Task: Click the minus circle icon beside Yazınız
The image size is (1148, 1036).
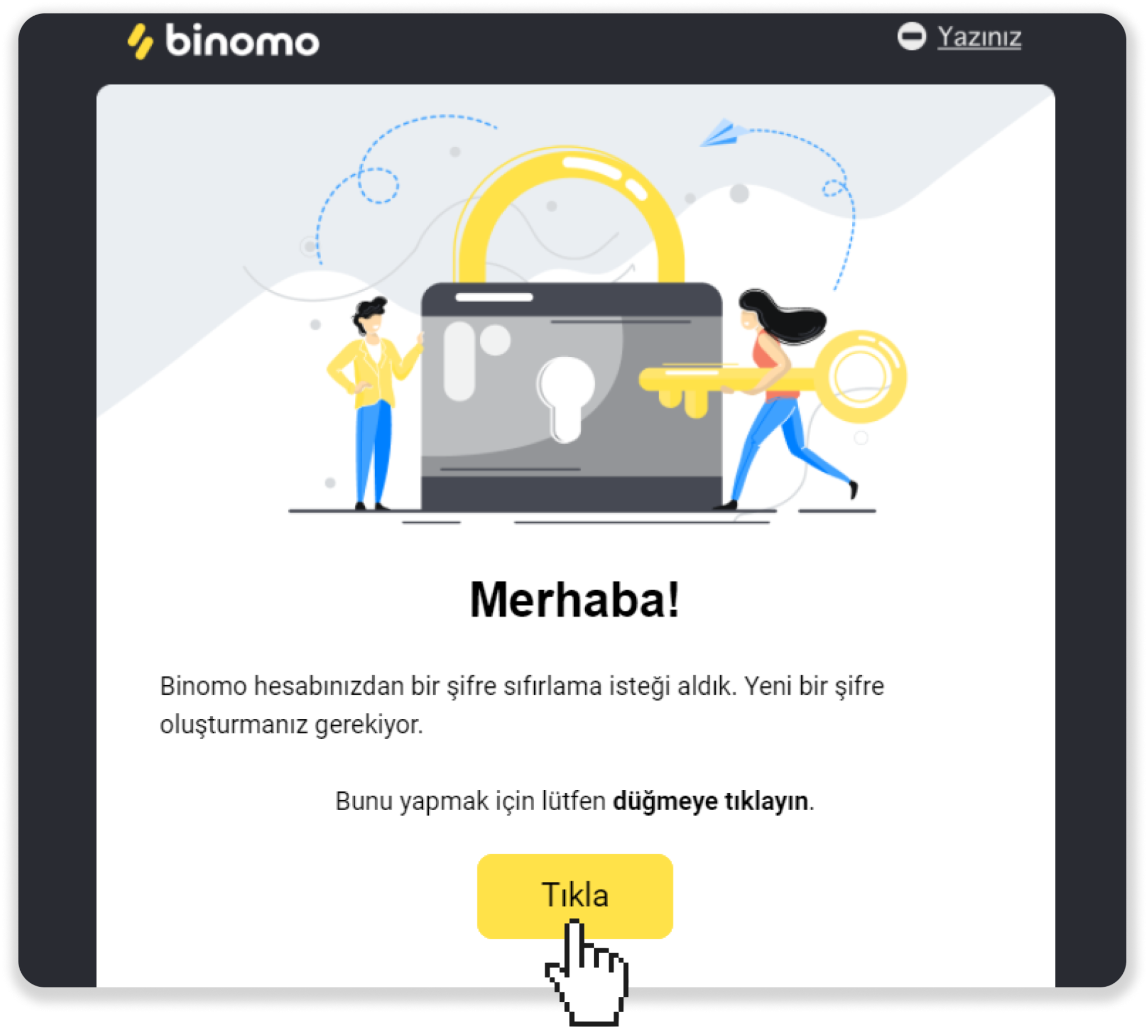Action: pyautogui.click(x=912, y=36)
